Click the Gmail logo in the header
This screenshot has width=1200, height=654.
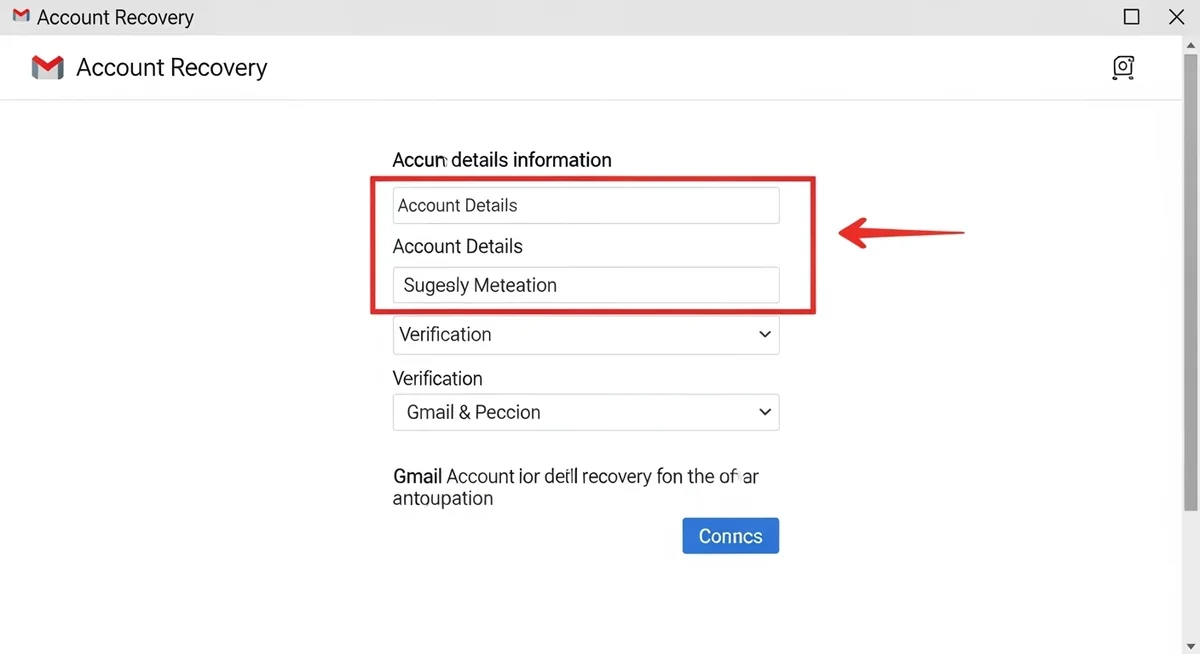click(47, 67)
